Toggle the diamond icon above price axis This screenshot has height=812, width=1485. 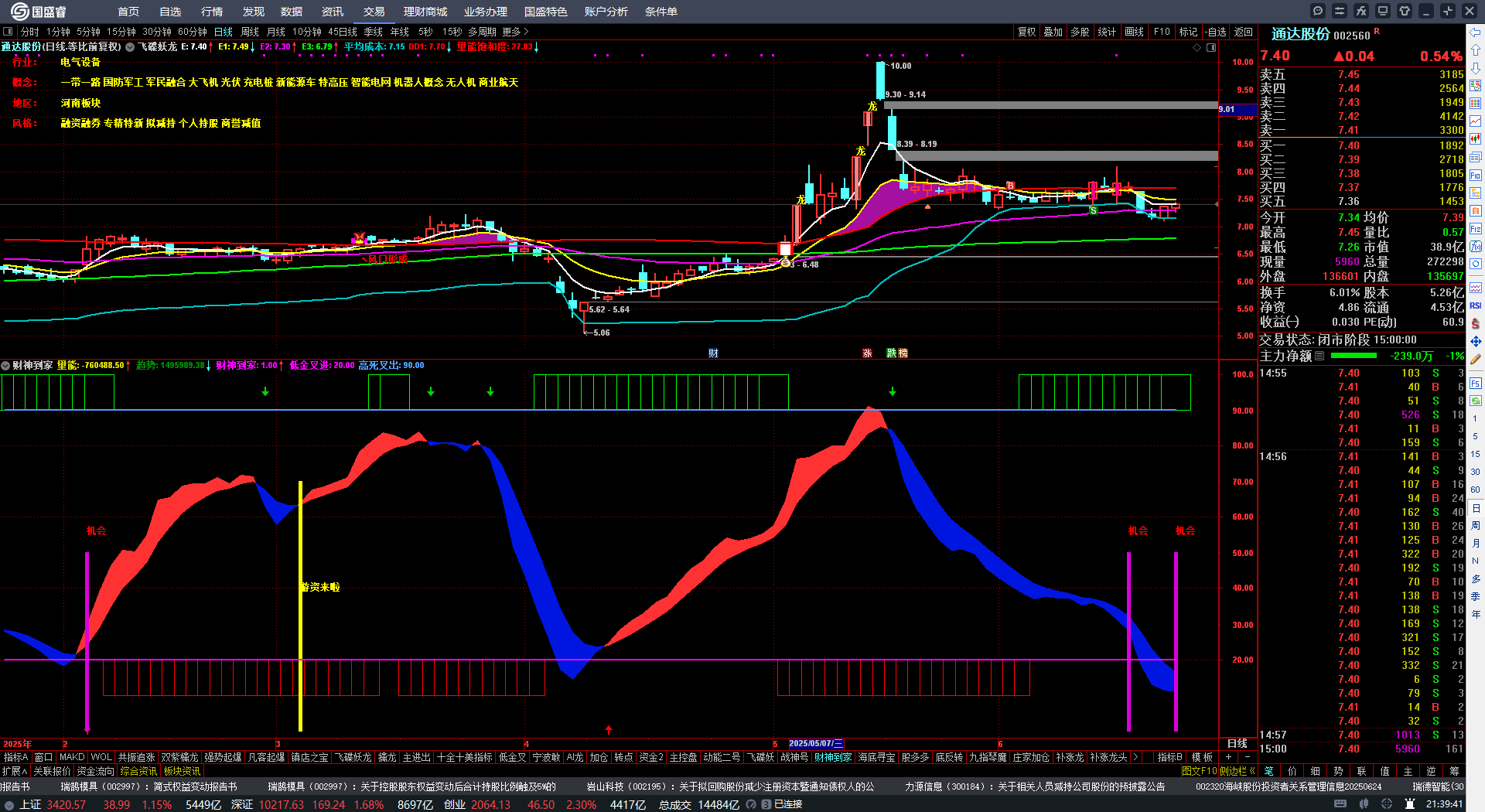pyautogui.click(x=1197, y=47)
